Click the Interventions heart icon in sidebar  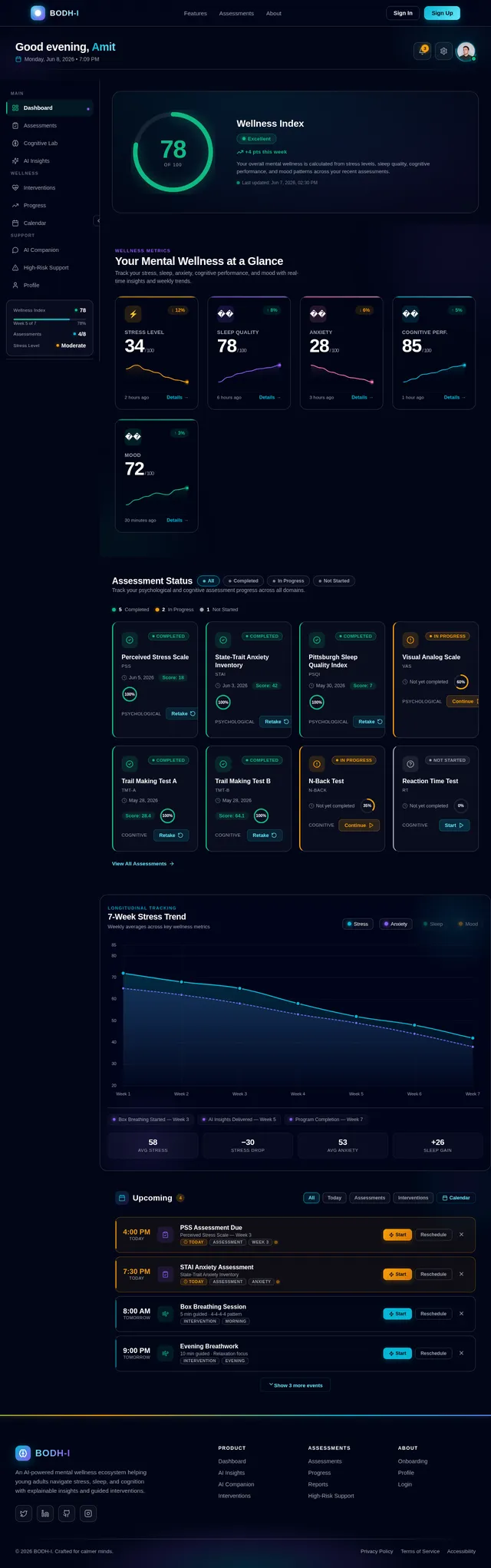[x=15, y=187]
